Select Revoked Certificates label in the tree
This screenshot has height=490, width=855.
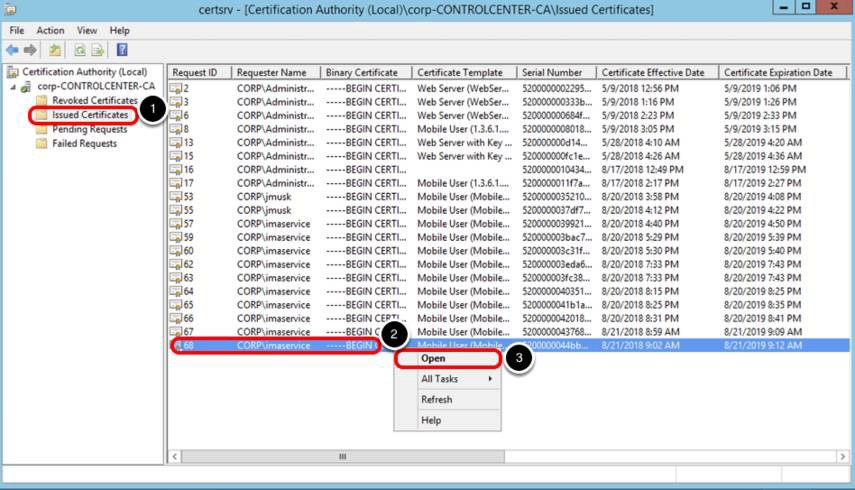(x=94, y=100)
